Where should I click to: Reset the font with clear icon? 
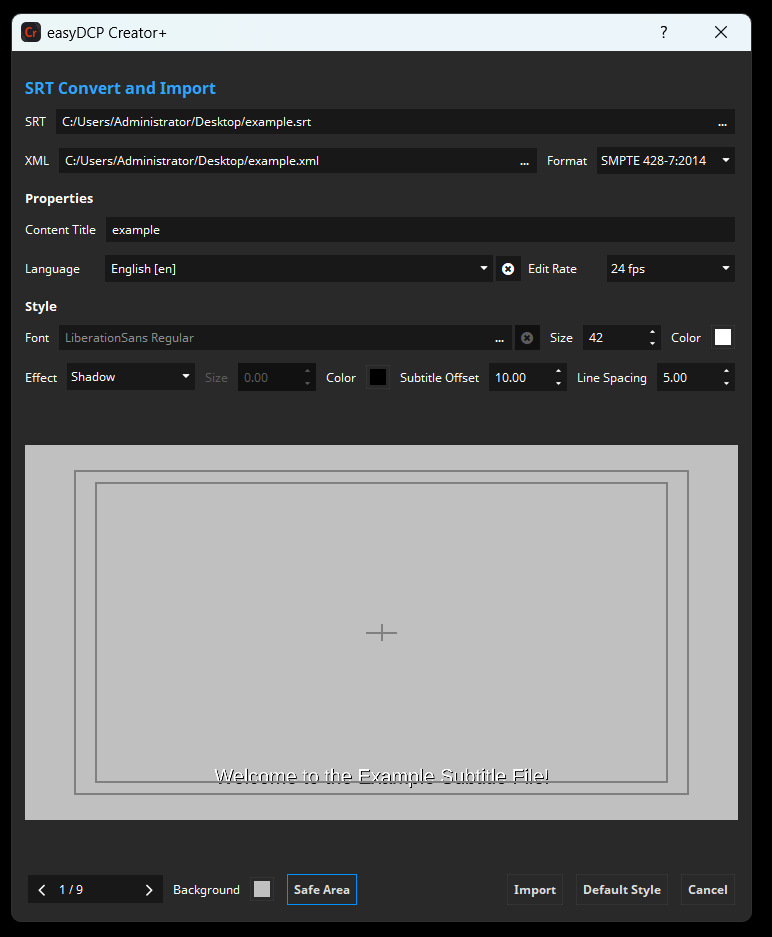(527, 338)
